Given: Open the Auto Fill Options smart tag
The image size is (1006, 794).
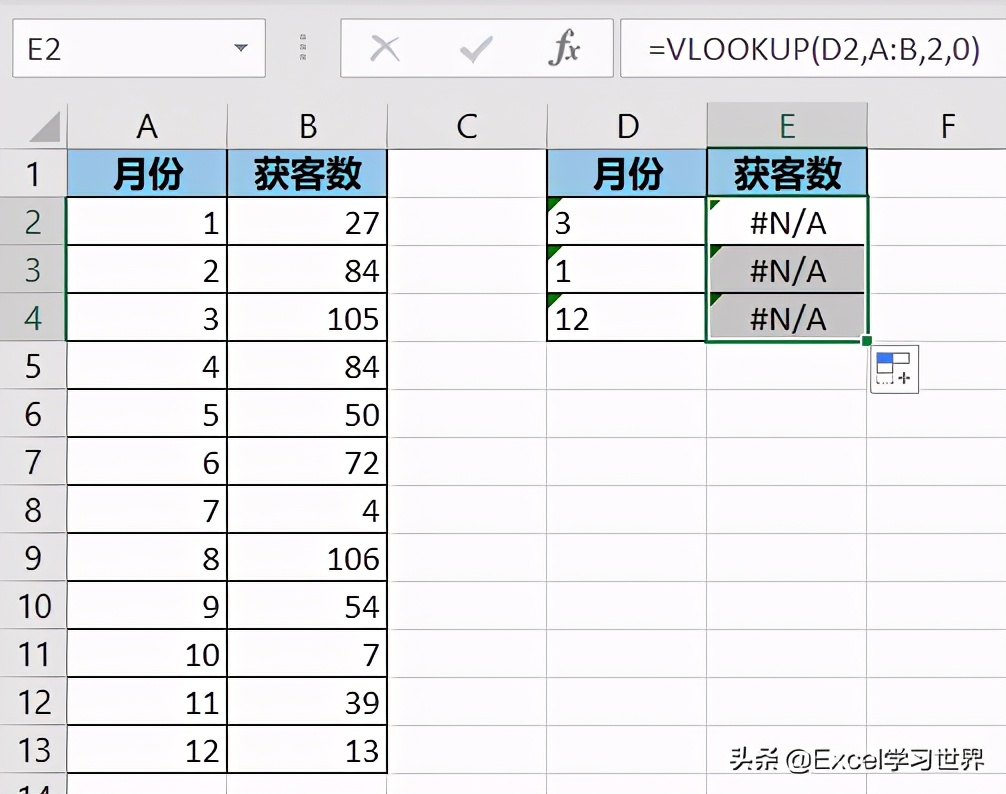Looking at the screenshot, I should click(893, 370).
